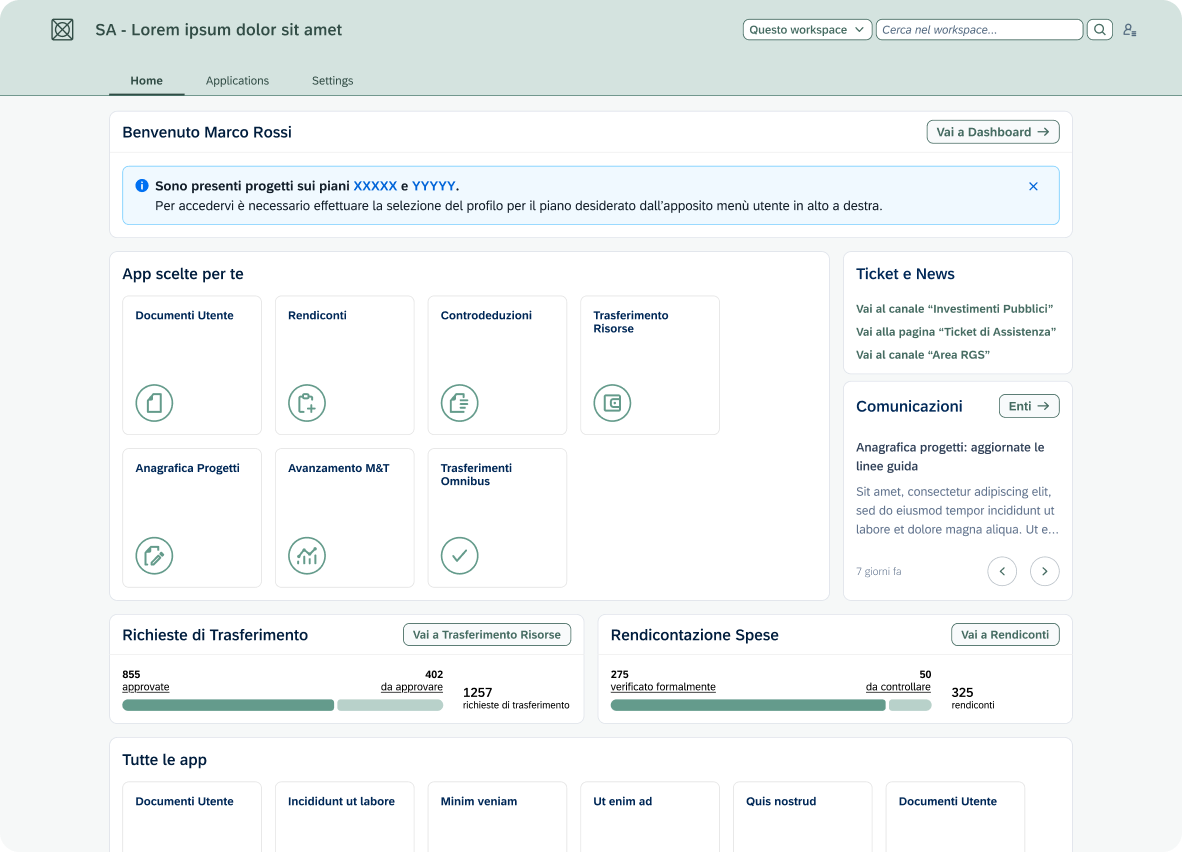
Task: Click the magnifying glass search icon
Action: (1099, 29)
